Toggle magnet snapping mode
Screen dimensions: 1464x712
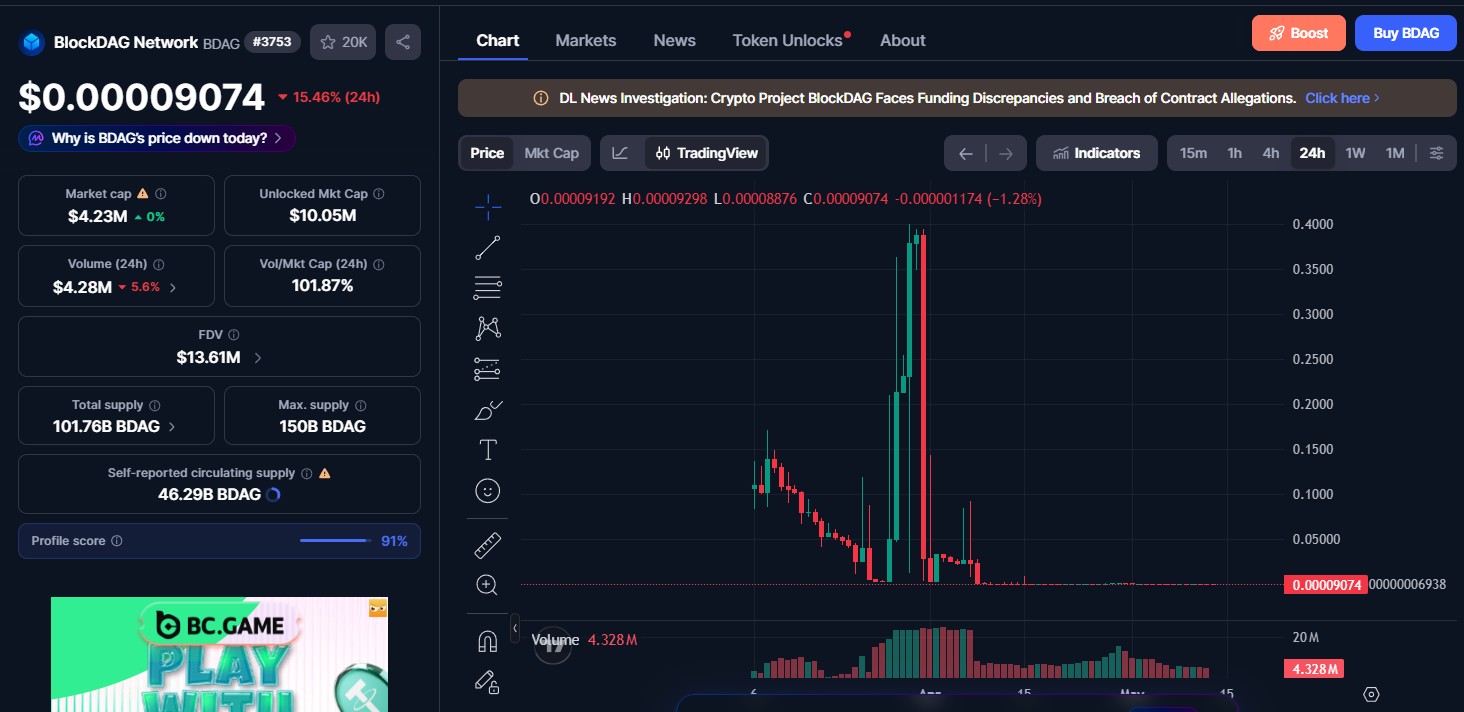tap(488, 641)
